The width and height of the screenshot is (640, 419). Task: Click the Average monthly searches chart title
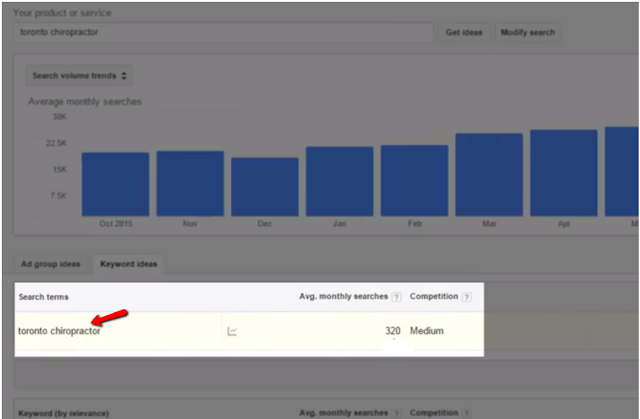point(85,102)
